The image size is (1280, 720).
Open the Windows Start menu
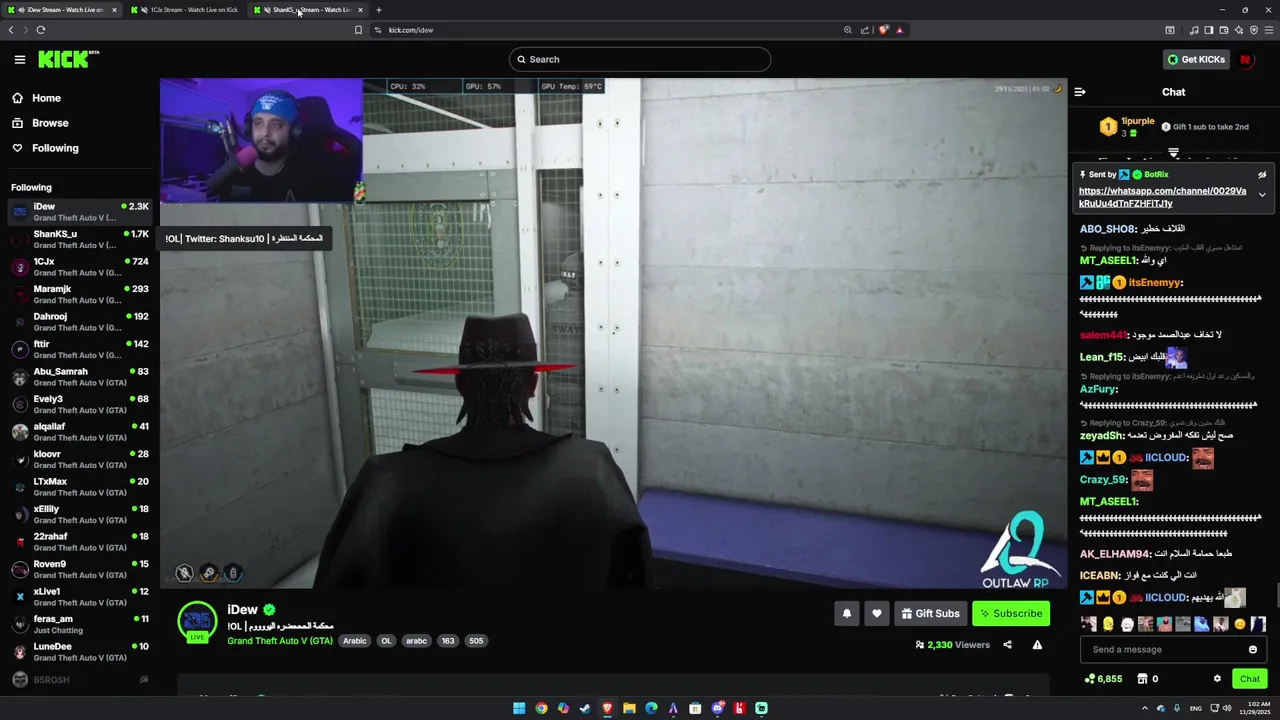519,708
